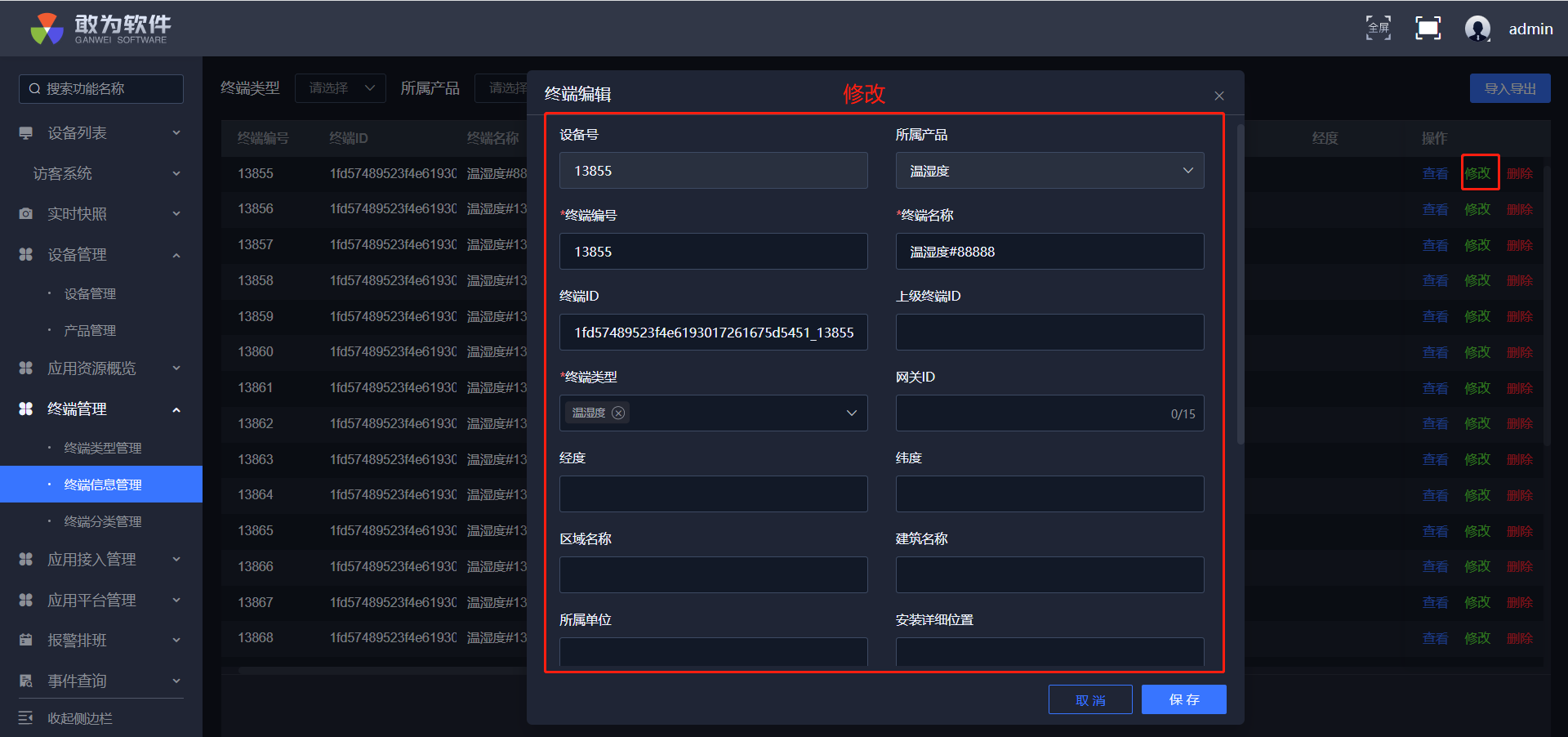Image resolution: width=1568 pixels, height=737 pixels.
Task: Click the screen expand icon beside the avatar
Action: [x=1428, y=28]
